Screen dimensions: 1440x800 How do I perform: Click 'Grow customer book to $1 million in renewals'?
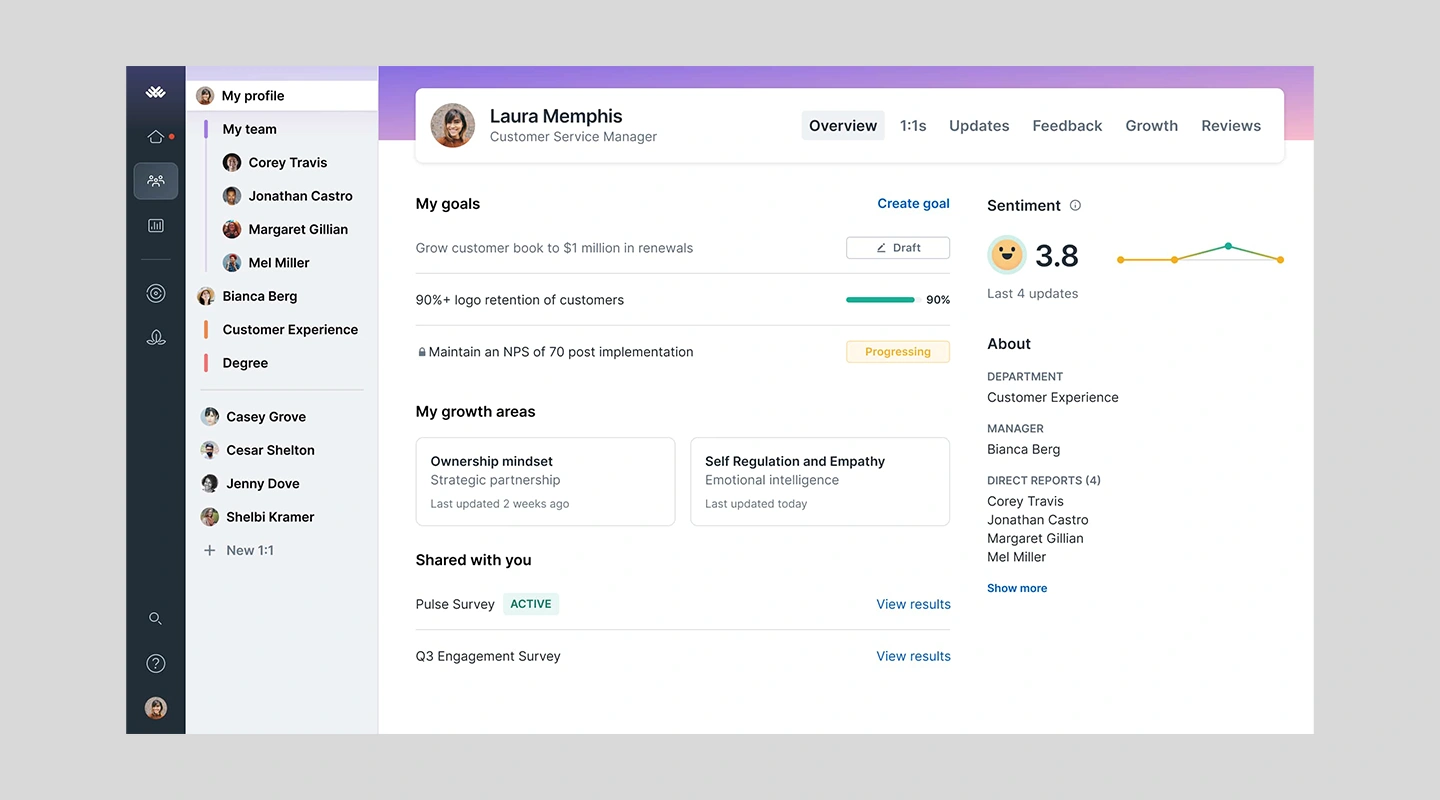554,248
